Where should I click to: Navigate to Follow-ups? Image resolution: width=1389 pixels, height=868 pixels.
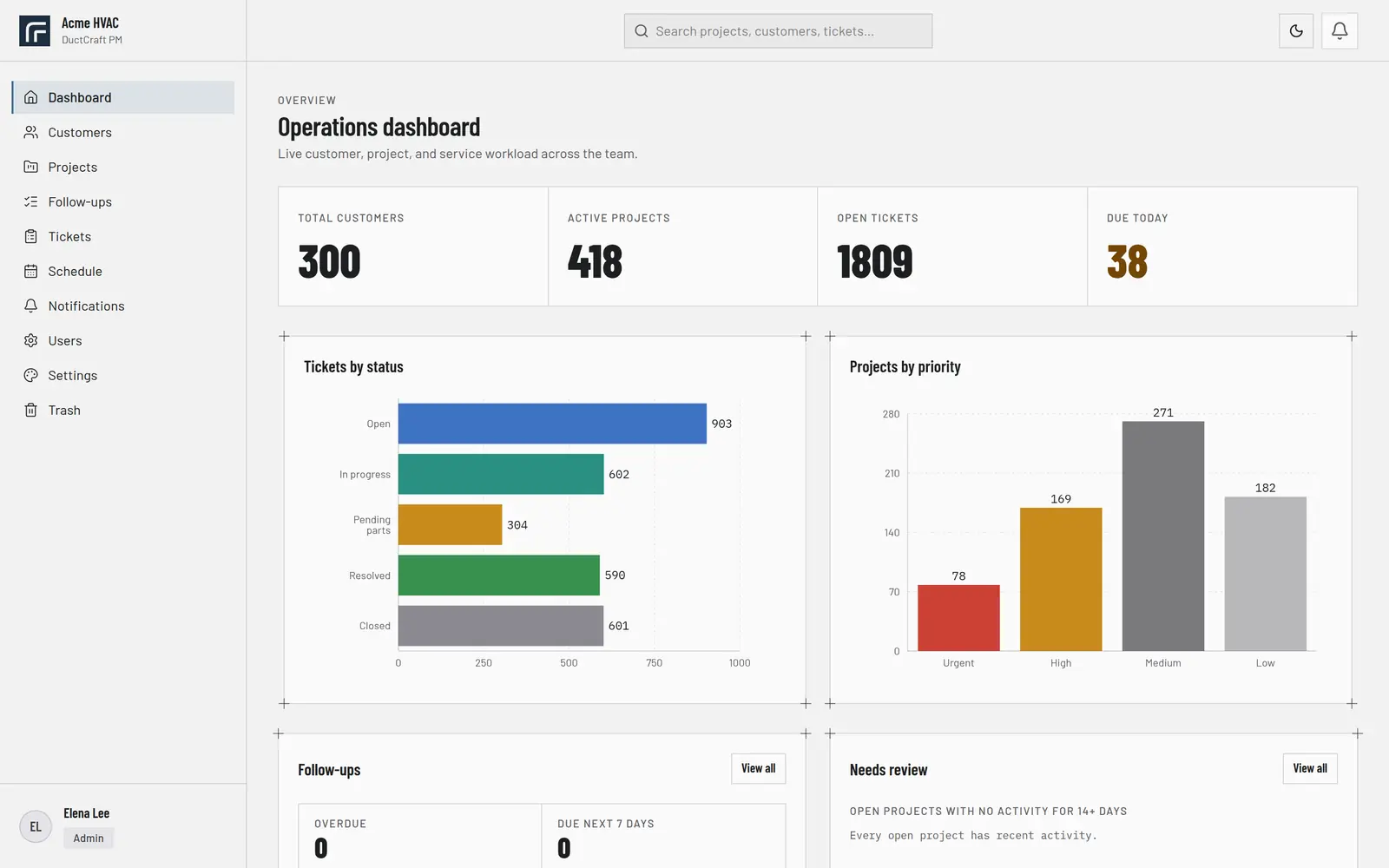click(123, 201)
